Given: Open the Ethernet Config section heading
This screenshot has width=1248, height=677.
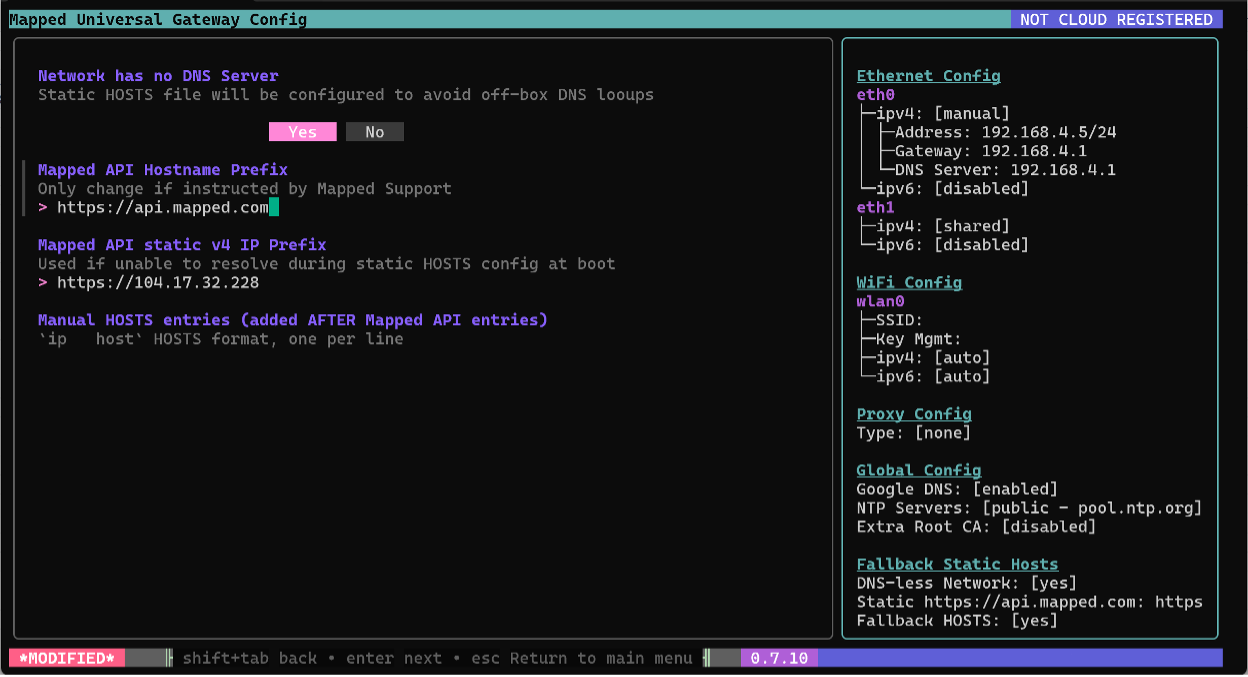Looking at the screenshot, I should tap(928, 76).
